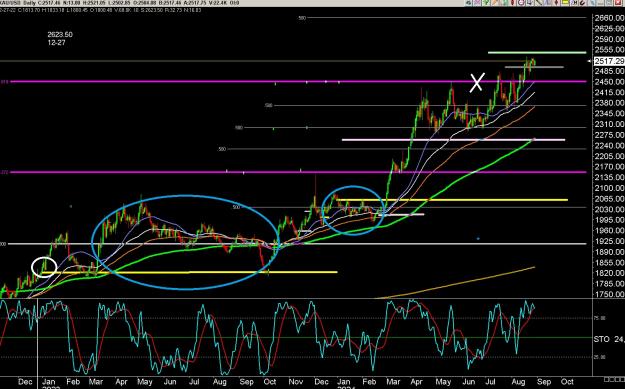Image resolution: width=625 pixels, height=389 pixels.
Task: Click the 2450.00 price axis label
Action: click(609, 82)
